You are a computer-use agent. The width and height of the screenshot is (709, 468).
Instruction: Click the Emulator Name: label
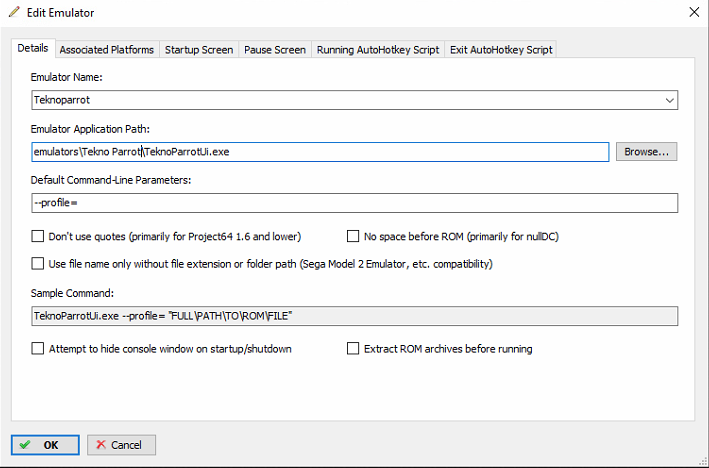point(66,77)
